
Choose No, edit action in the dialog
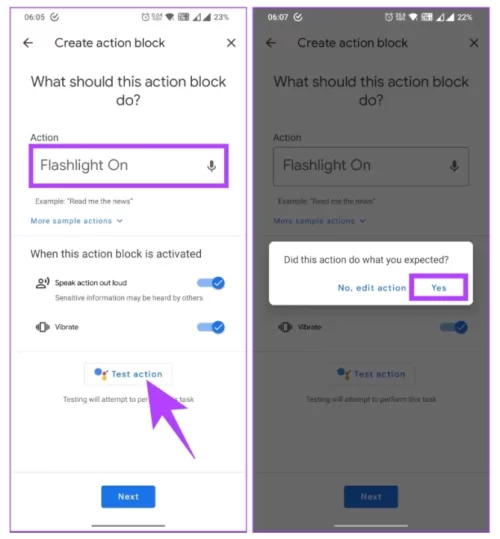coord(372,288)
